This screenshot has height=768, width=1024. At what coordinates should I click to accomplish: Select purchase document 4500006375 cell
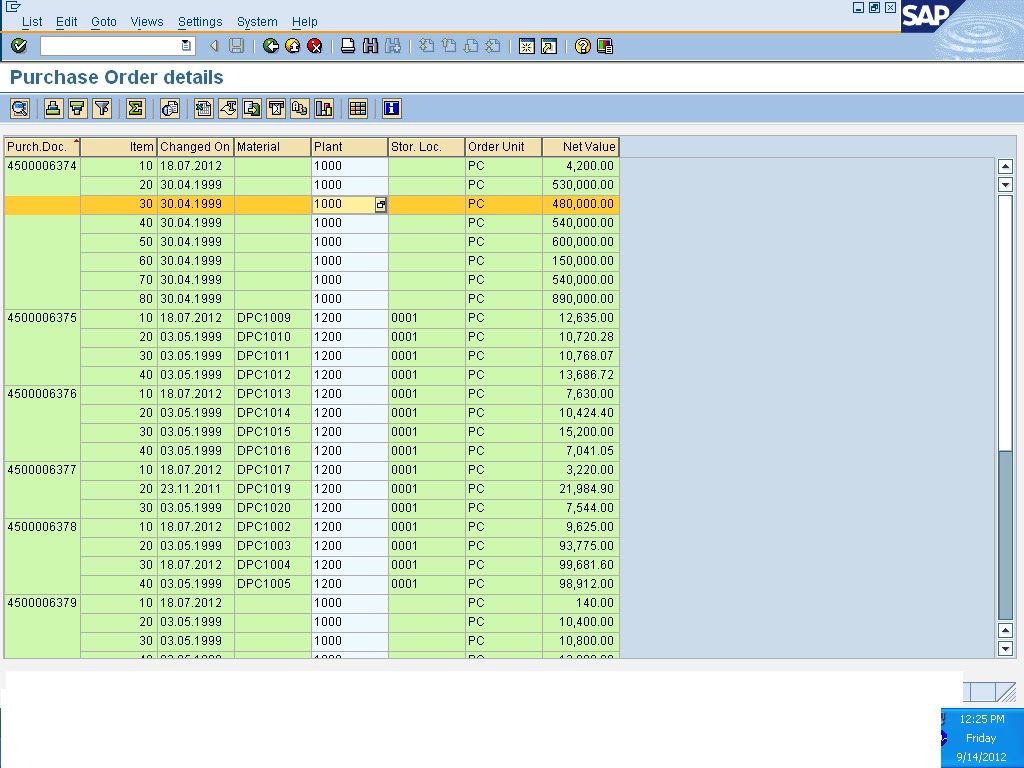pos(42,318)
